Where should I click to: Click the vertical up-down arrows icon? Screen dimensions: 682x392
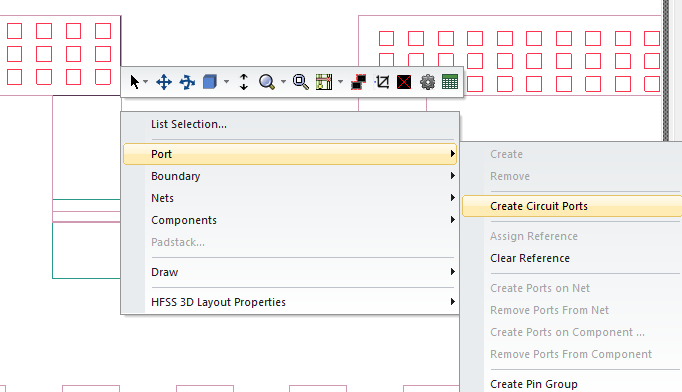[x=244, y=82]
